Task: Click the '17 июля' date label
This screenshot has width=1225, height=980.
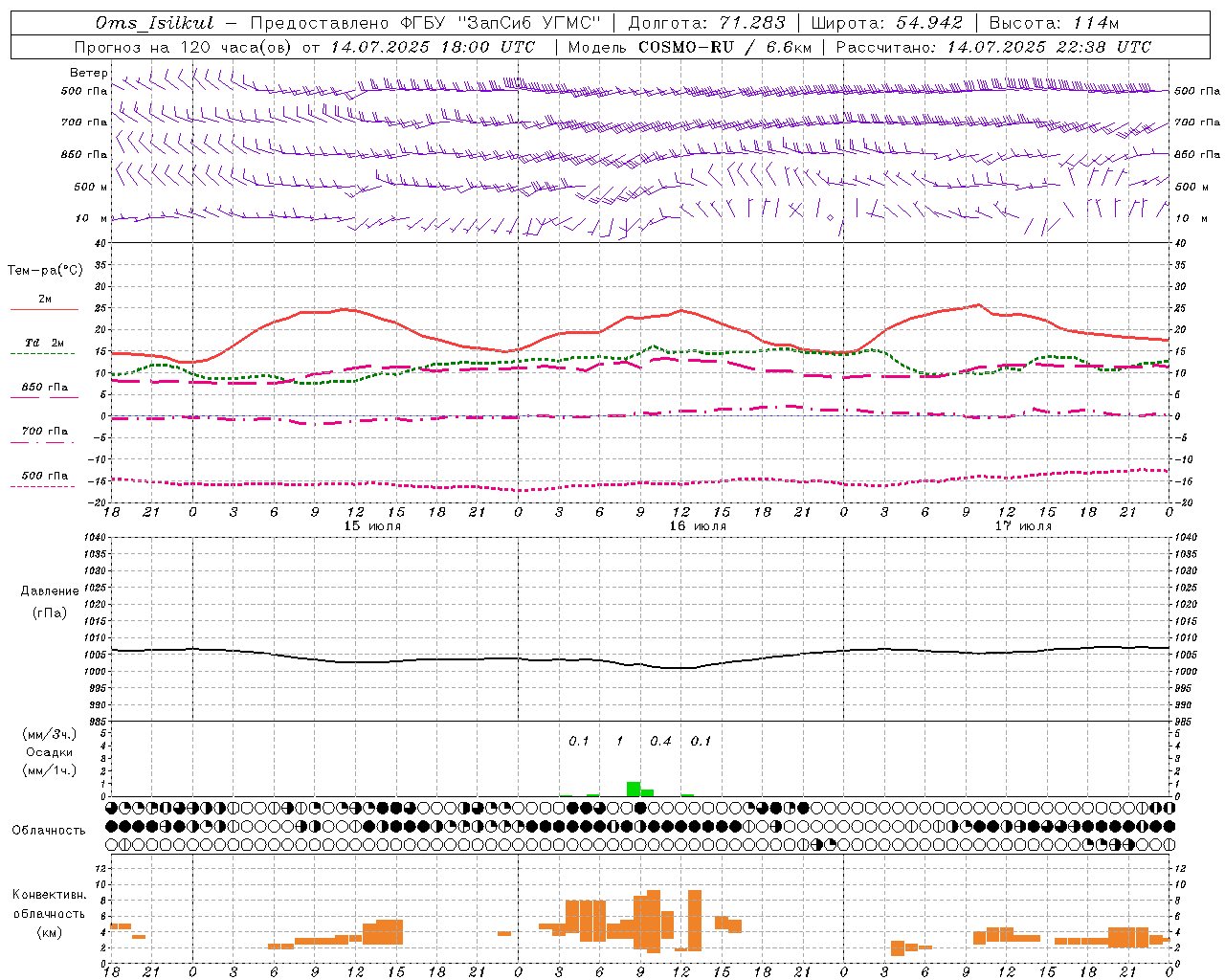Action: click(1023, 526)
